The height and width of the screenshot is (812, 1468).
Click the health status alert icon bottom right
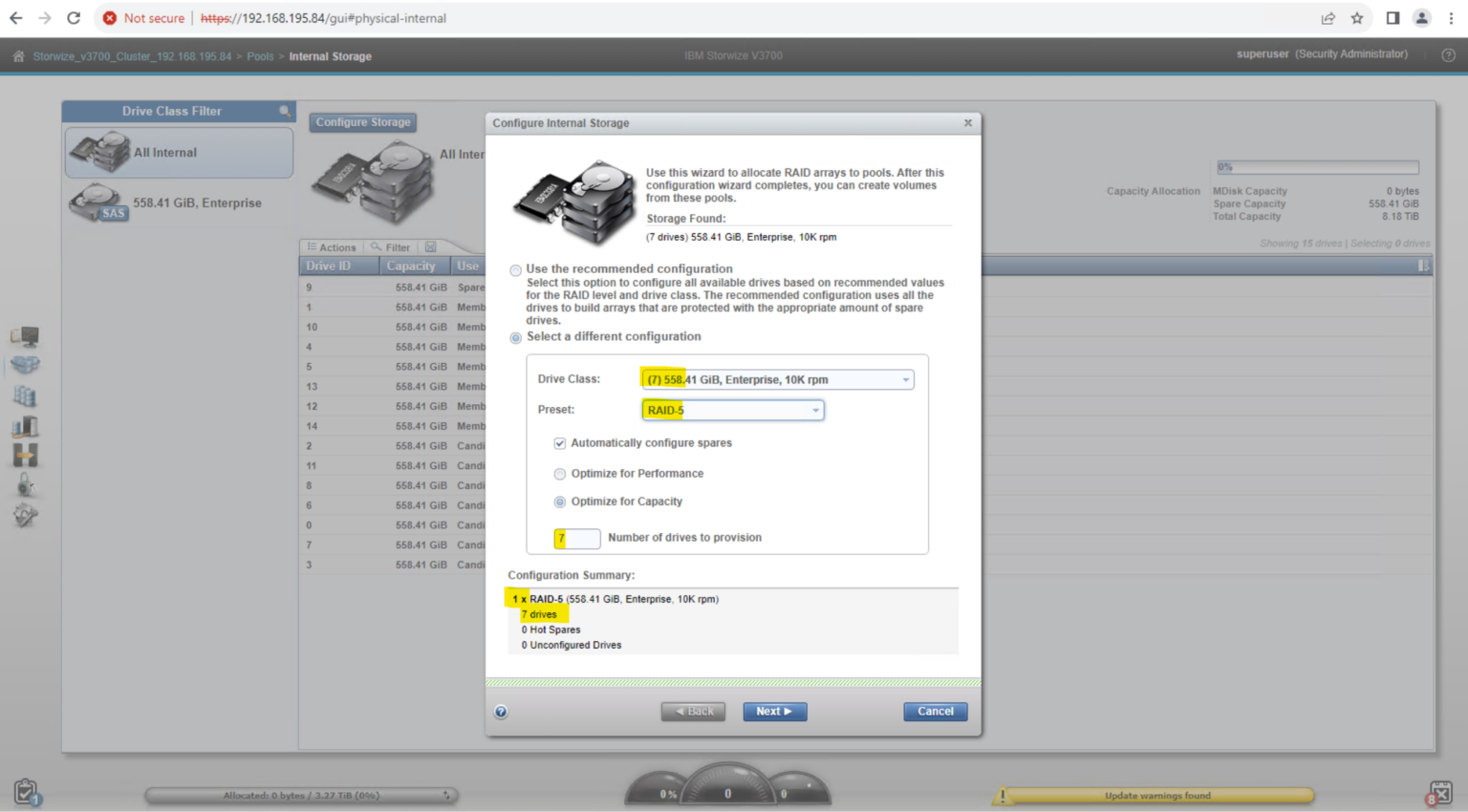tap(1441, 791)
